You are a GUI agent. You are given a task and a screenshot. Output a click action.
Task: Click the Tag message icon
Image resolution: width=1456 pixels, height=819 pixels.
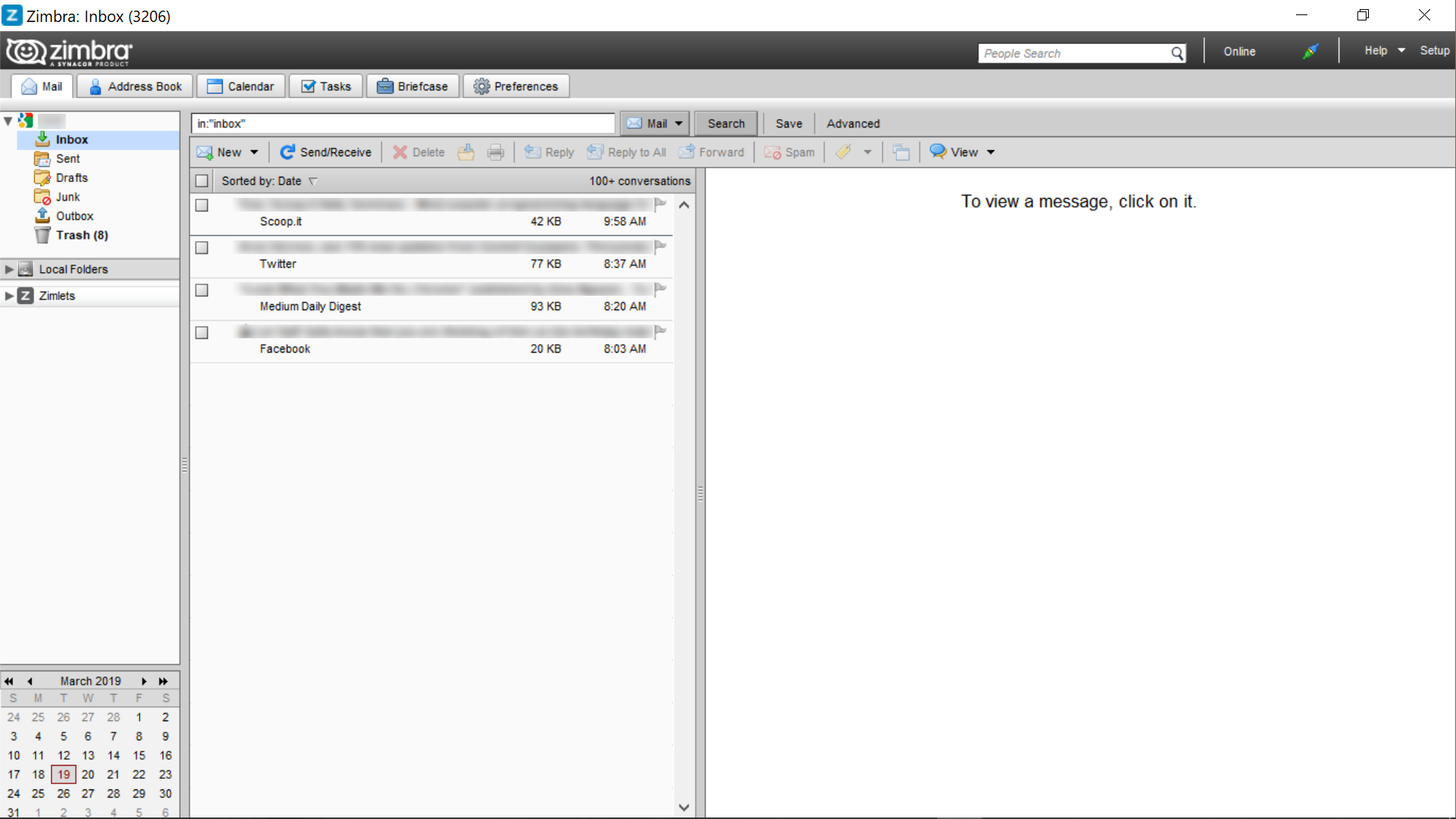point(843,152)
